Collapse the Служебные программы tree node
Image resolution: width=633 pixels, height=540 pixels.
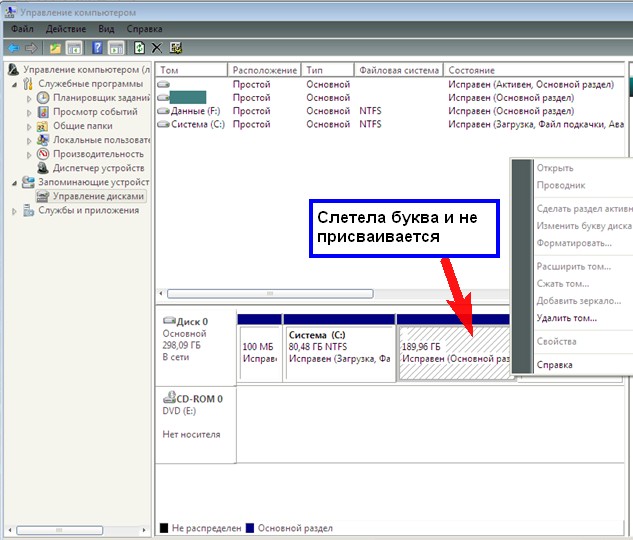pos(15,85)
